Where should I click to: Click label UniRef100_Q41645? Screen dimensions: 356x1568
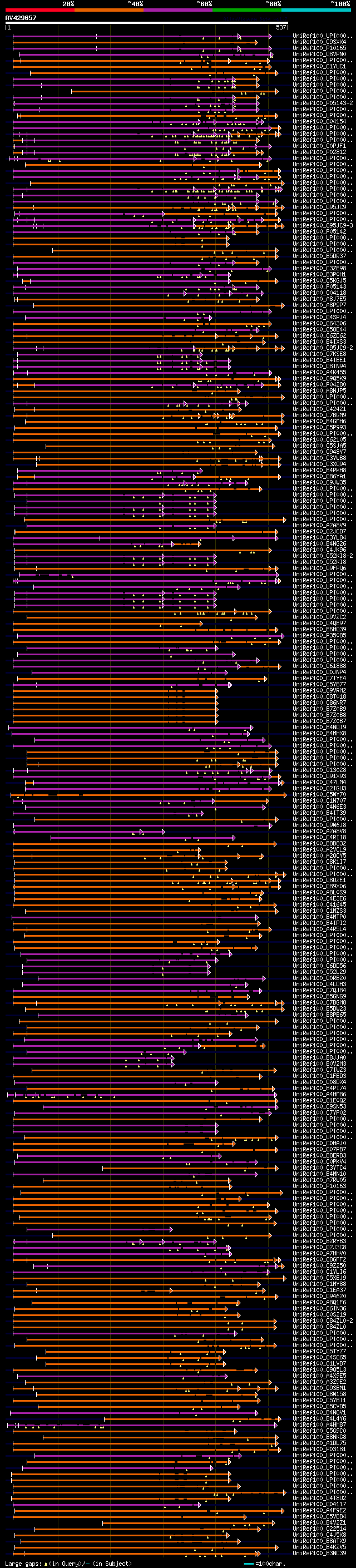pyautogui.click(x=319, y=904)
